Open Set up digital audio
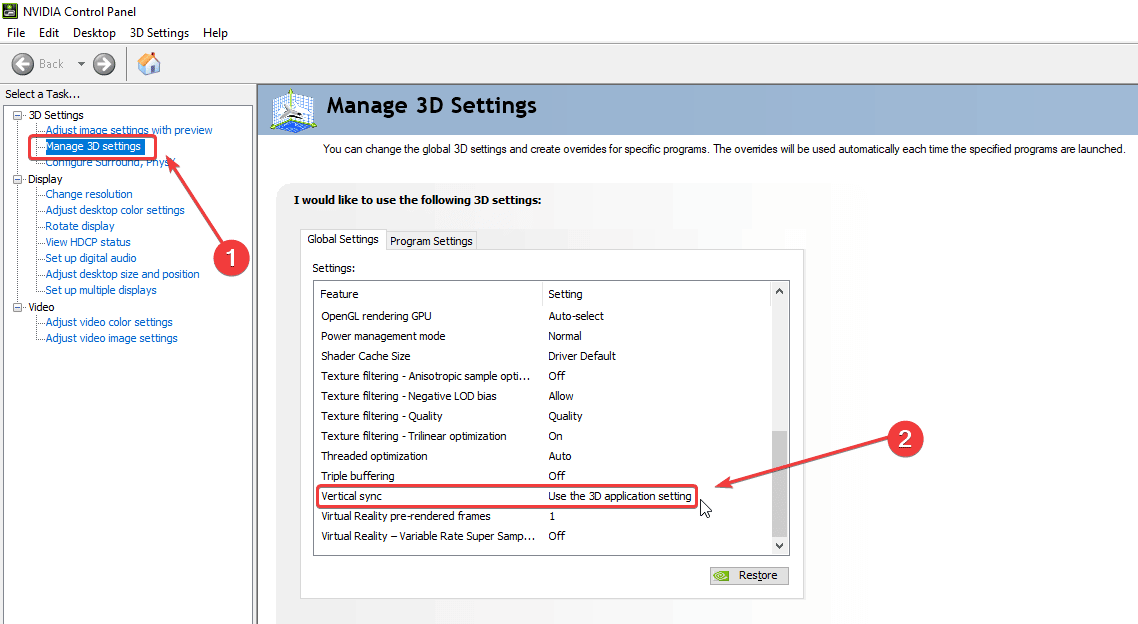The width and height of the screenshot is (1138, 624). pyautogui.click(x=91, y=258)
